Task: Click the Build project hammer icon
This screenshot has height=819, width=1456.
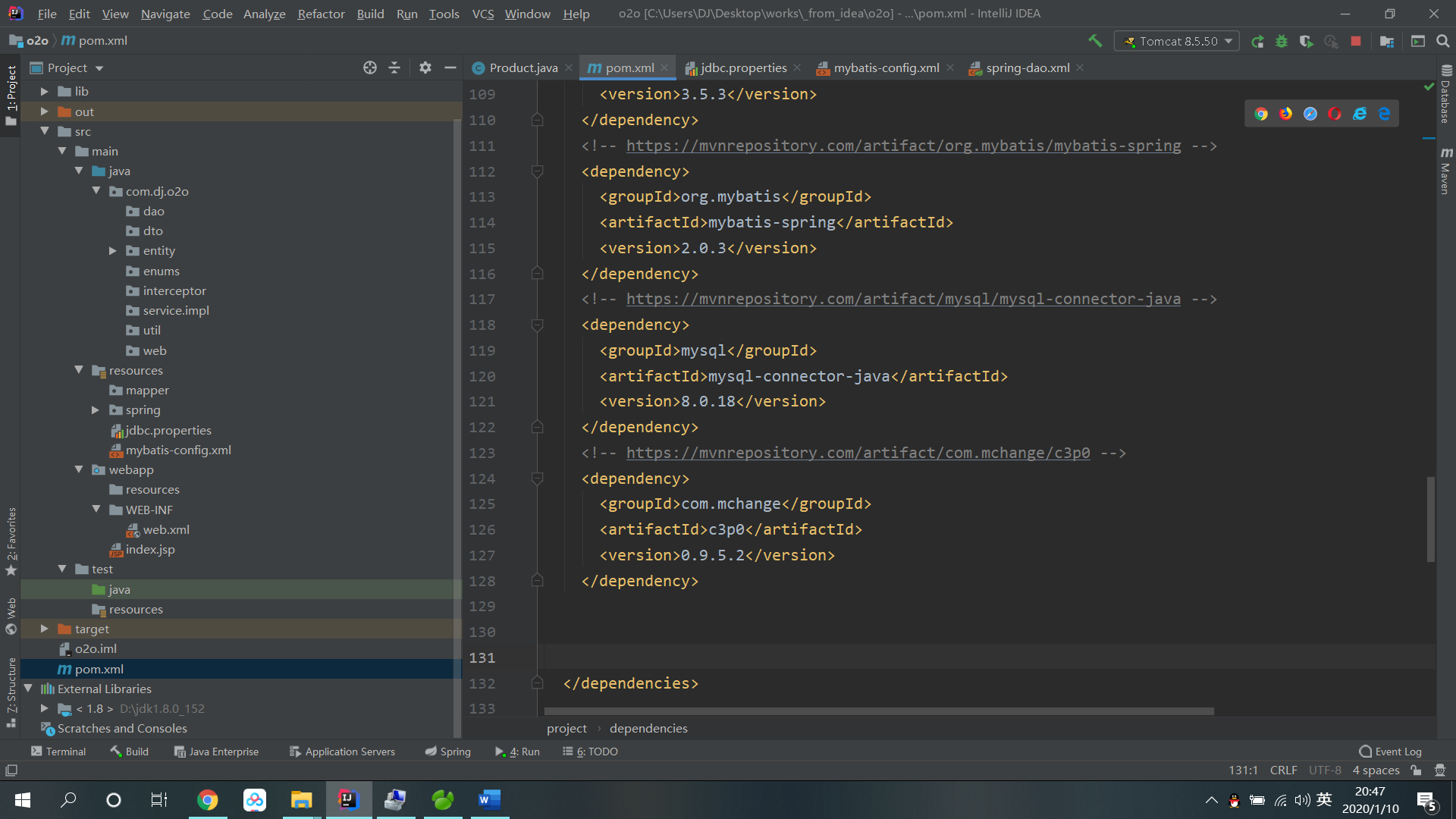Action: tap(1095, 41)
